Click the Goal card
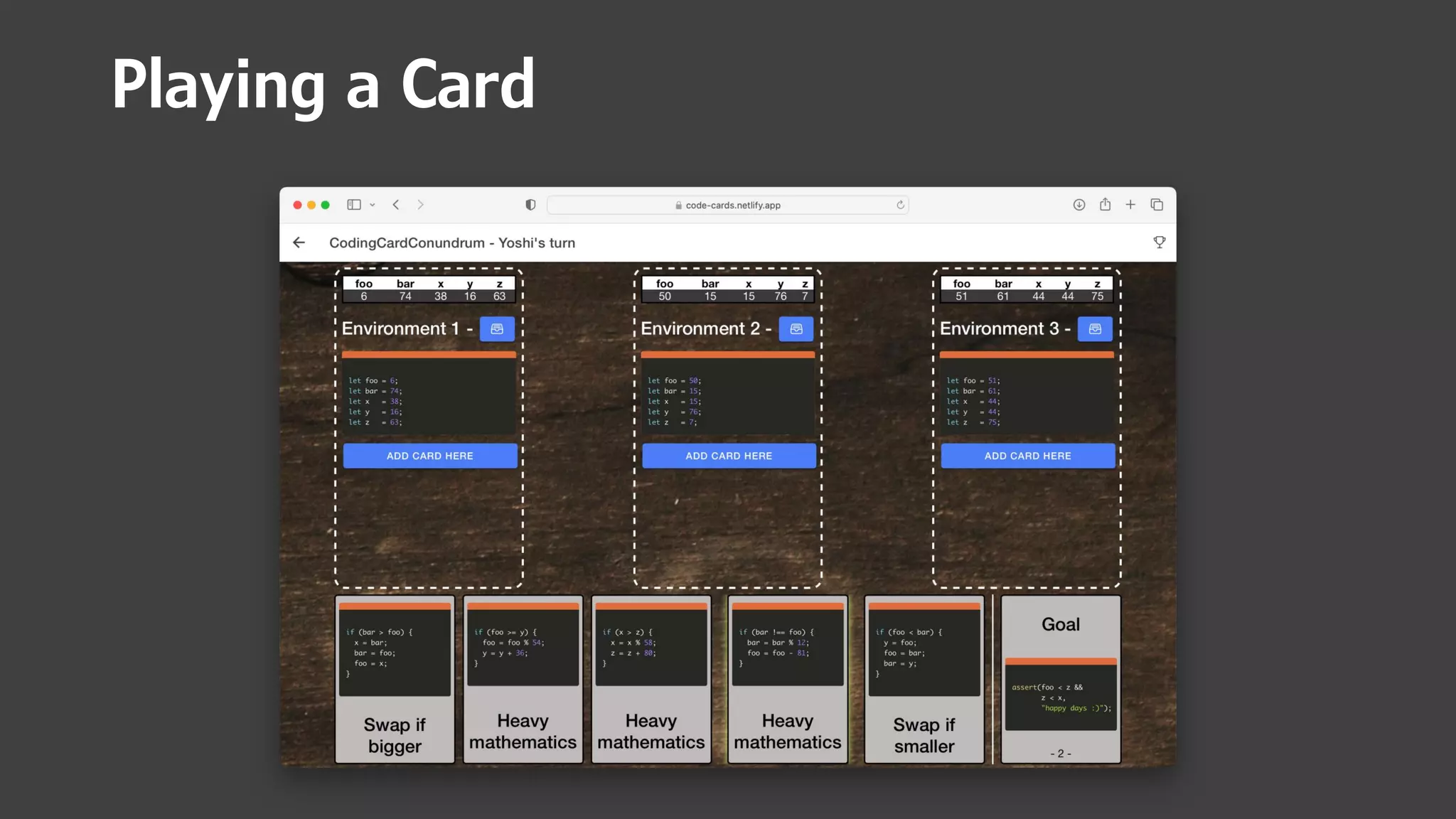The image size is (1456, 819). click(x=1060, y=680)
